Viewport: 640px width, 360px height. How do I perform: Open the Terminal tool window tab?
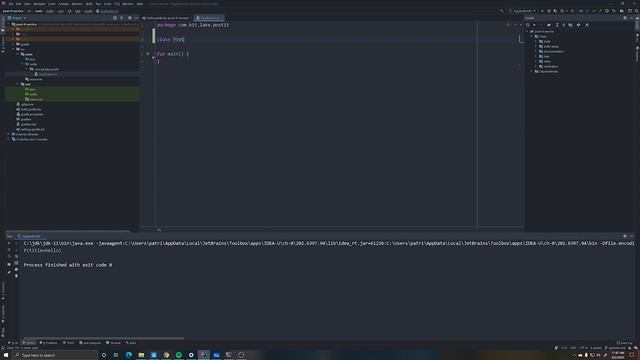[113, 343]
